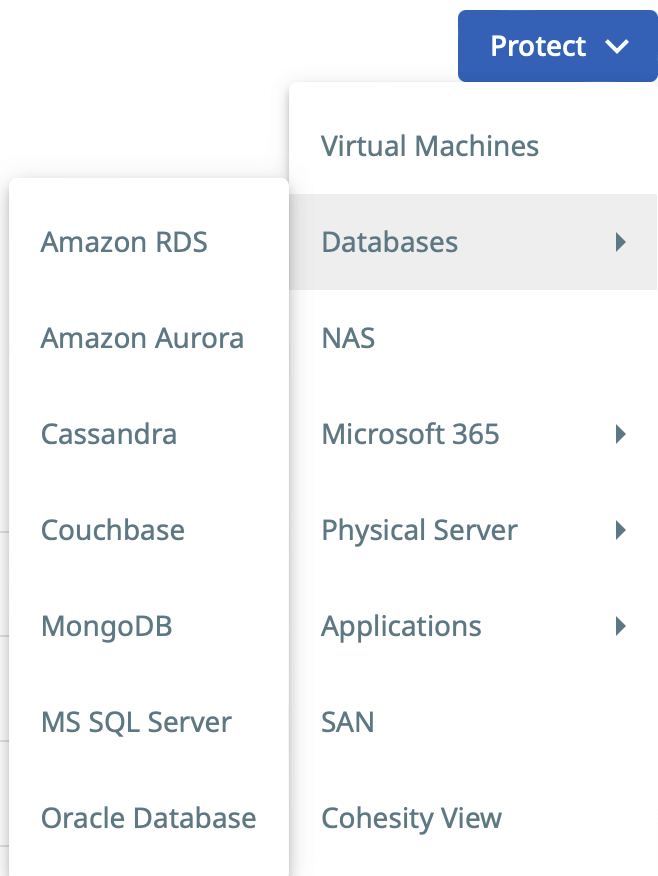The height and width of the screenshot is (876, 658).
Task: Open the Microsoft 365 menu entry
Action: pyautogui.click(x=410, y=434)
